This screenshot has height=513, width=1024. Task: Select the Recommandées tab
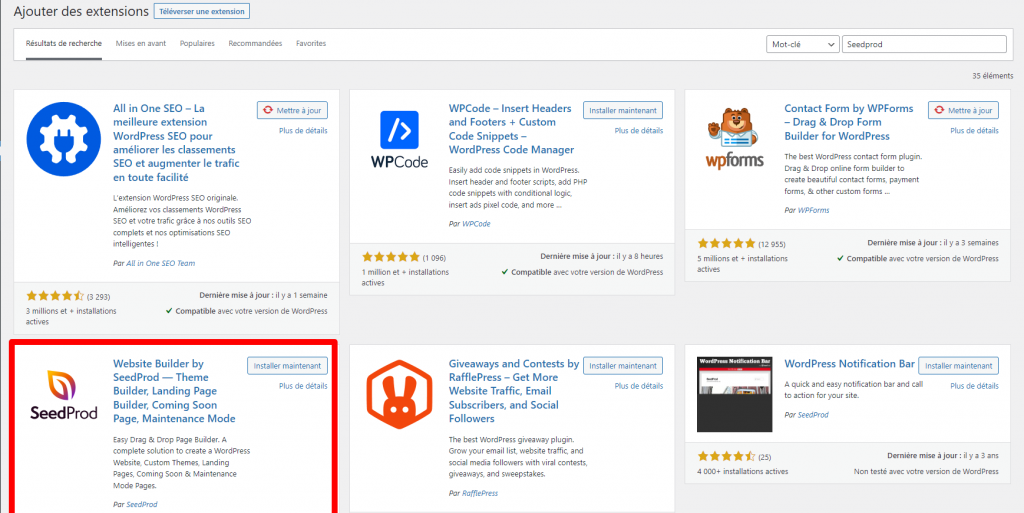point(255,44)
